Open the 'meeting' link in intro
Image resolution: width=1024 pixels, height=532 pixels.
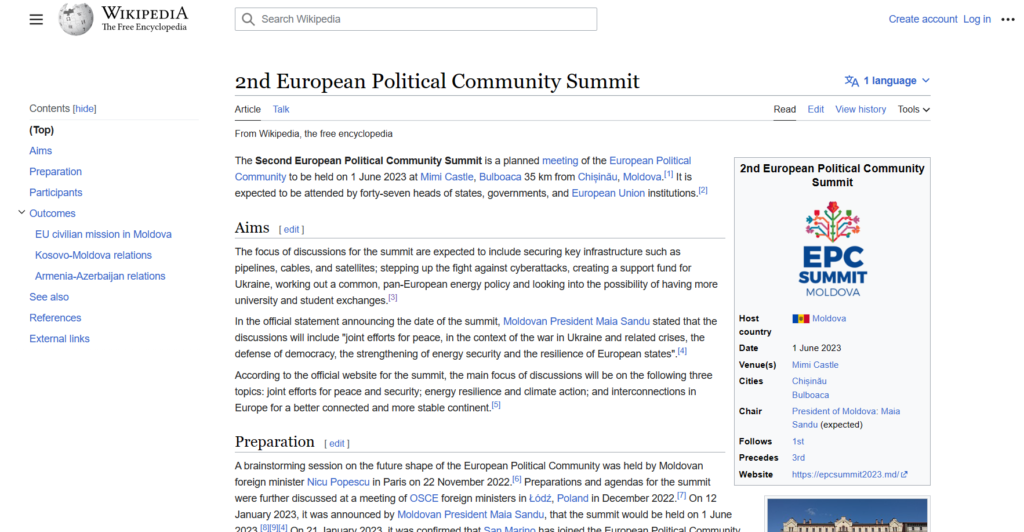[x=560, y=161]
